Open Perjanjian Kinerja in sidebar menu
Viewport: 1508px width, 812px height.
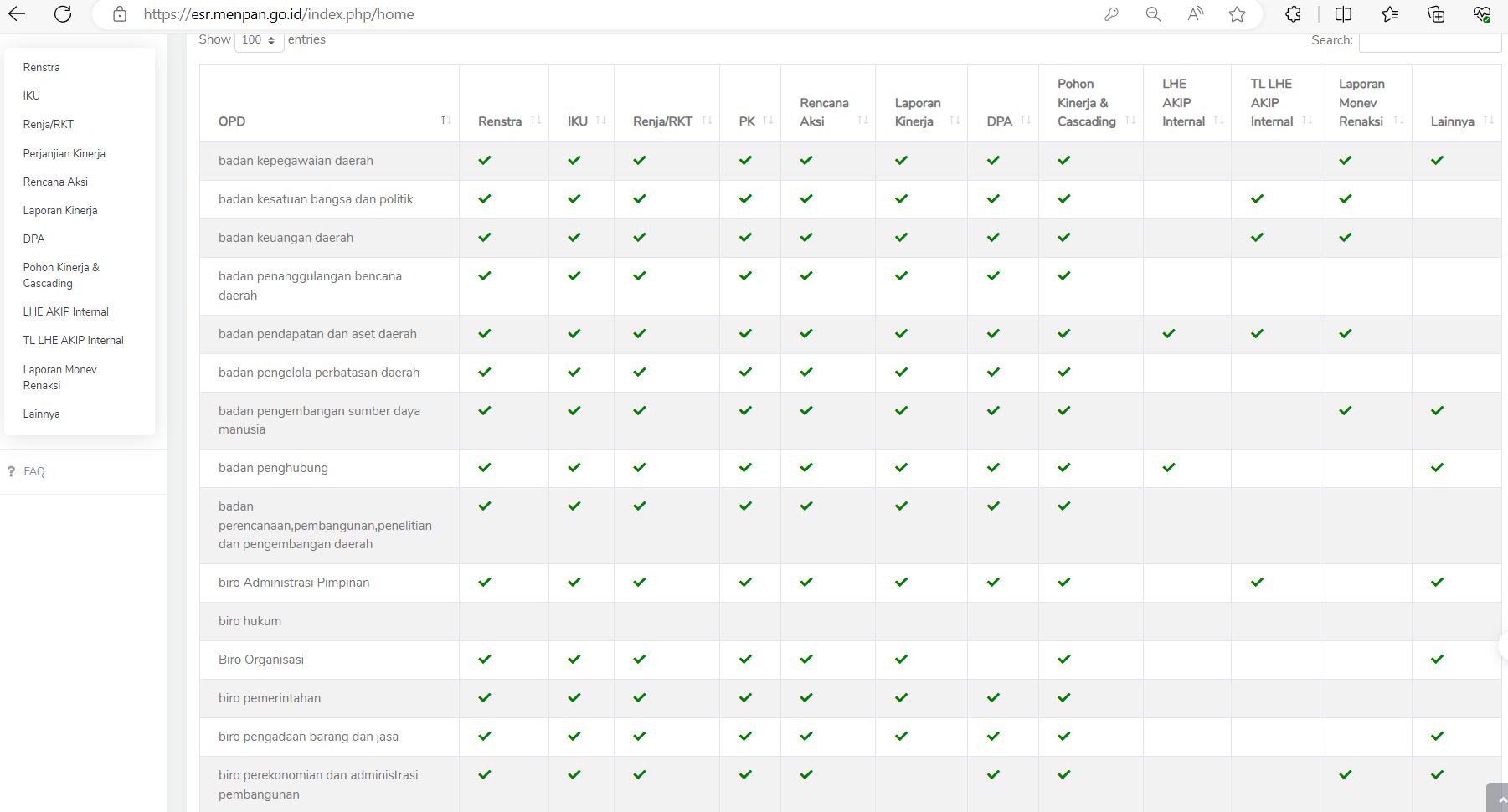[x=64, y=153]
